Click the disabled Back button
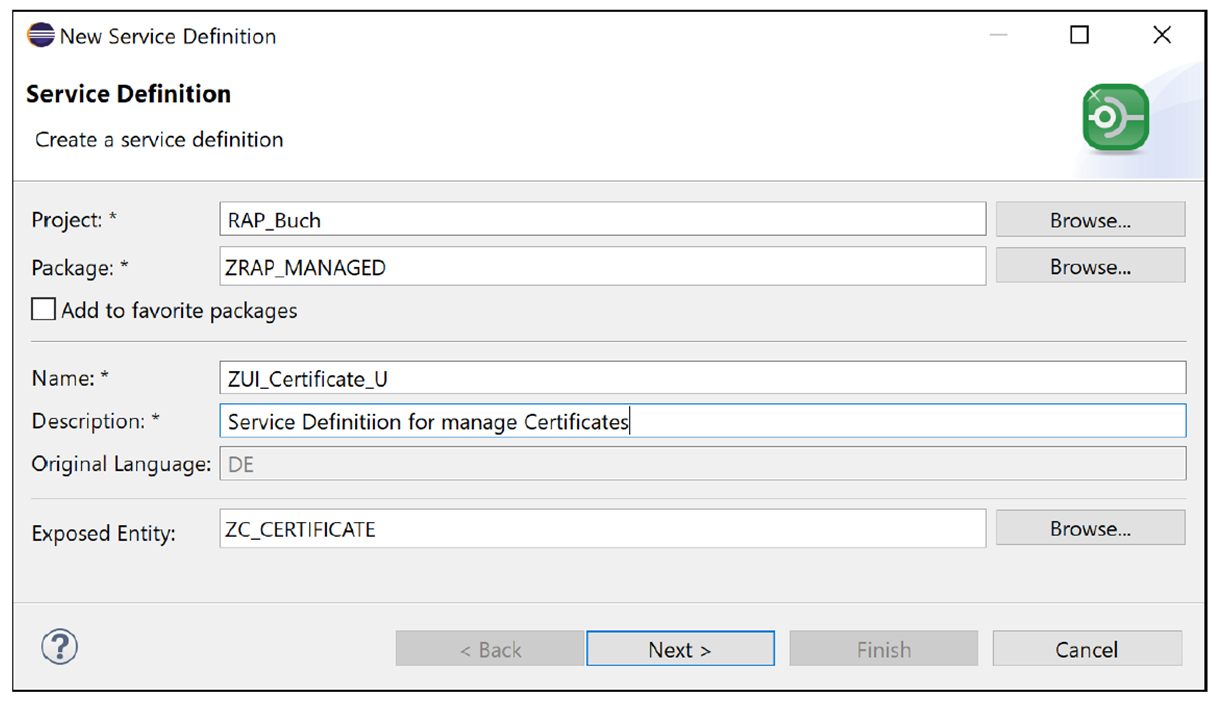Image resolution: width=1217 pixels, height=702 pixels. click(488, 648)
